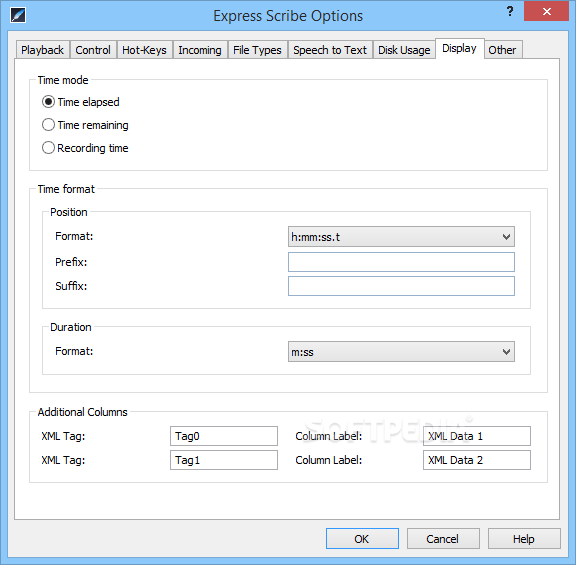Open Help with the Help button

click(524, 539)
